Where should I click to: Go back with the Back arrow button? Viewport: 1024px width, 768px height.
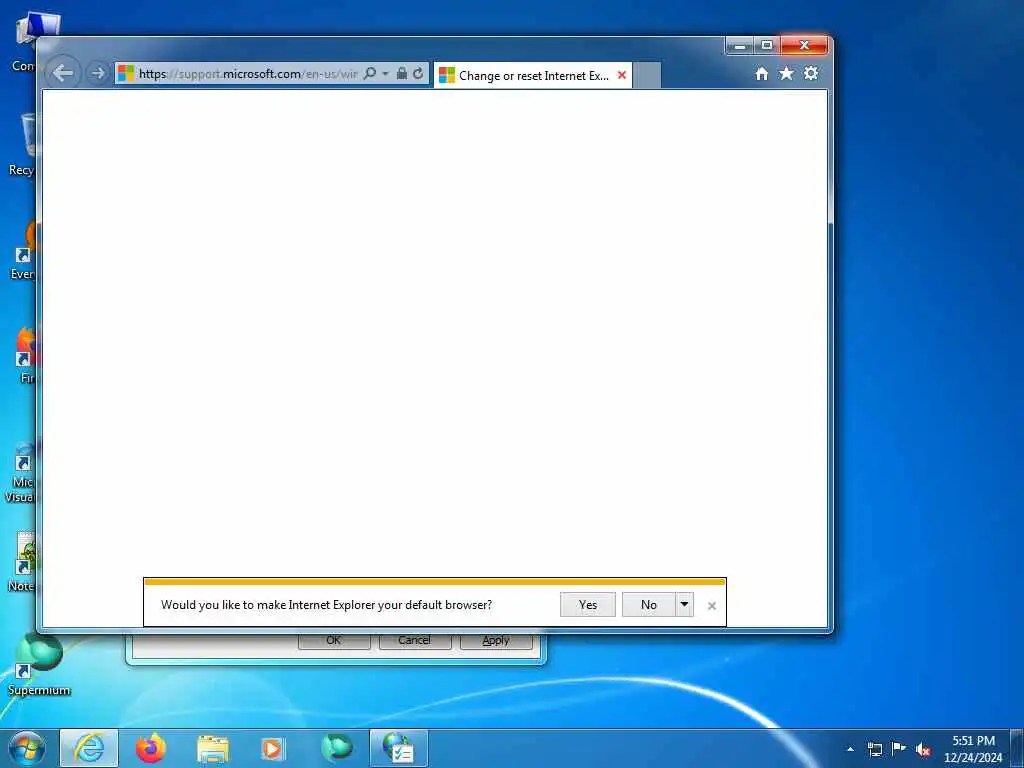(x=63, y=72)
